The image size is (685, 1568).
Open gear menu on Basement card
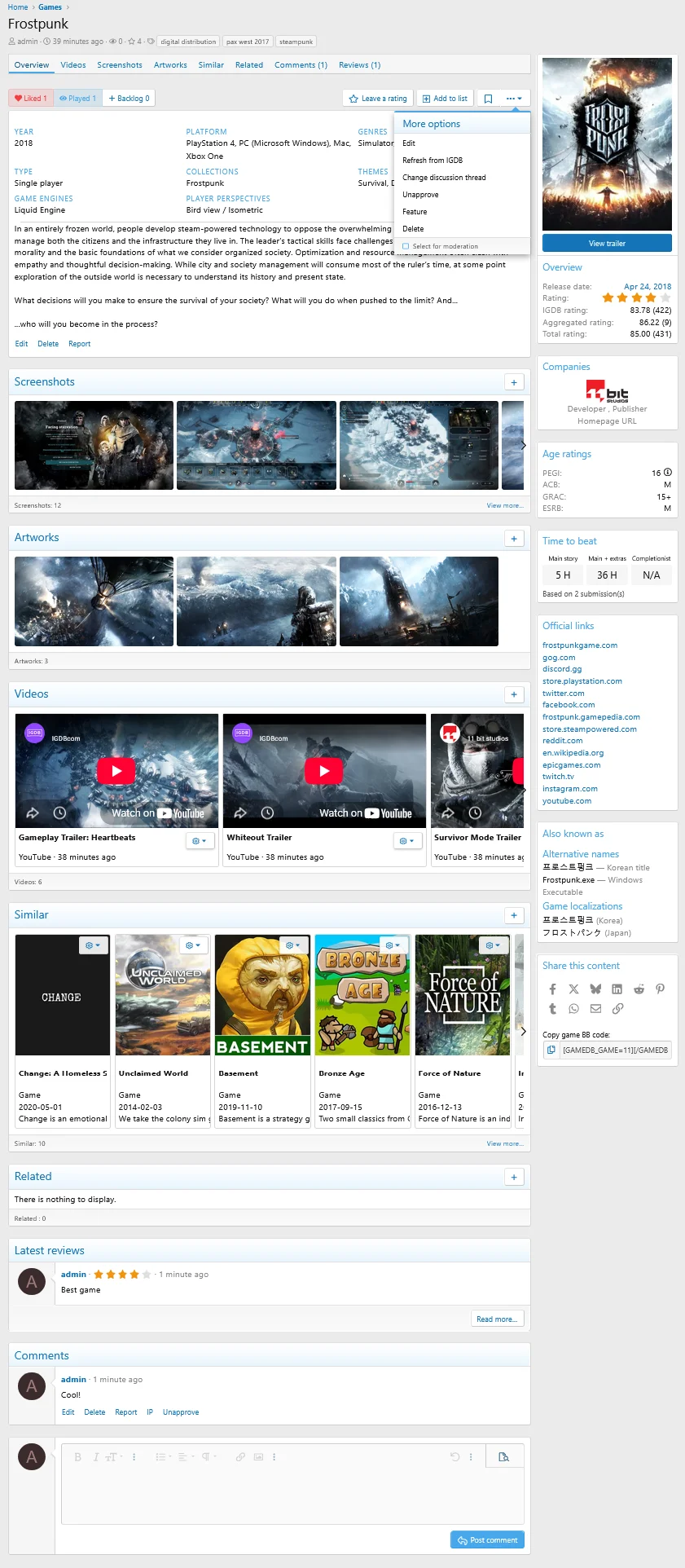coord(293,945)
